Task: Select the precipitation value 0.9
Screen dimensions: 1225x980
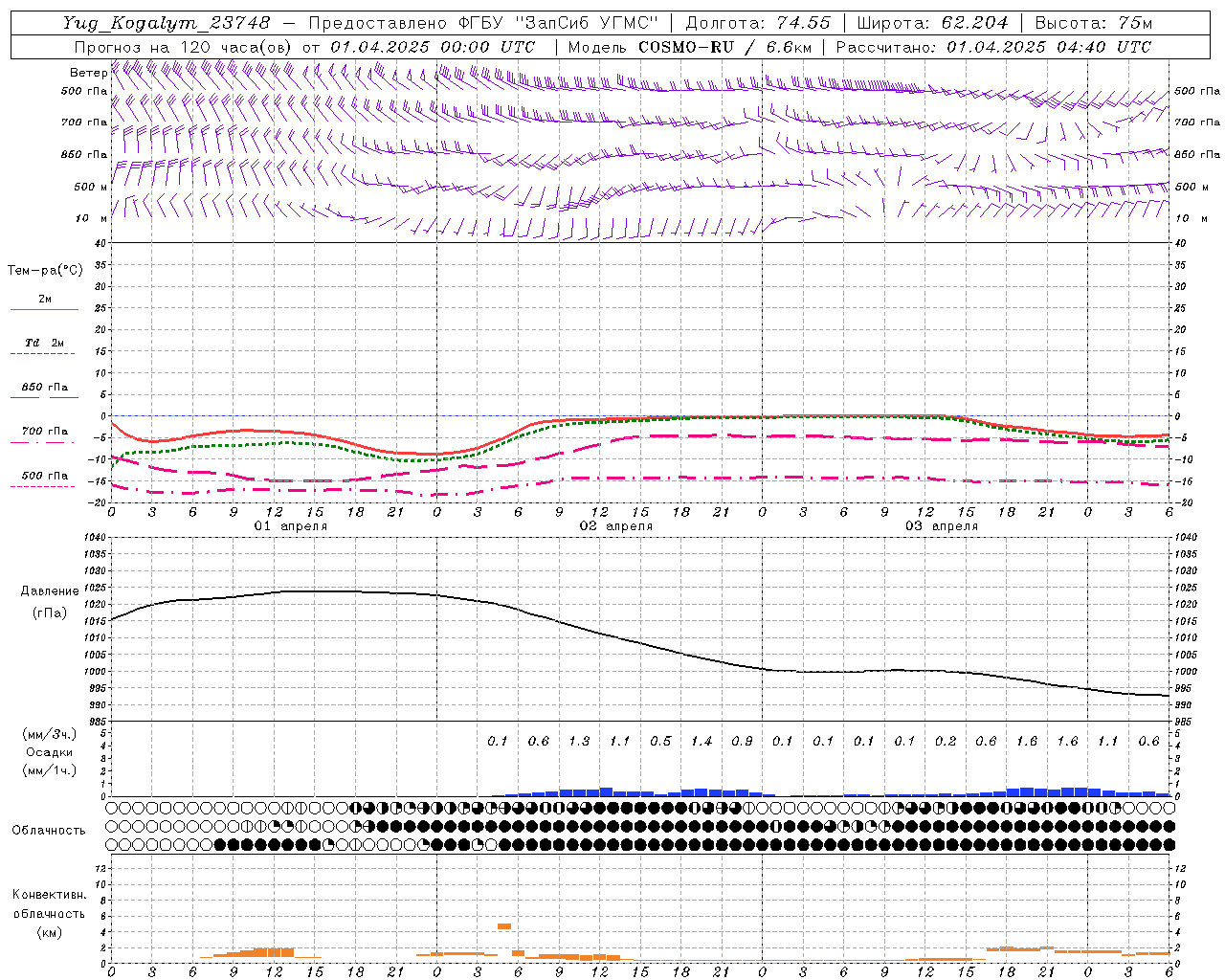Action: coord(742,742)
